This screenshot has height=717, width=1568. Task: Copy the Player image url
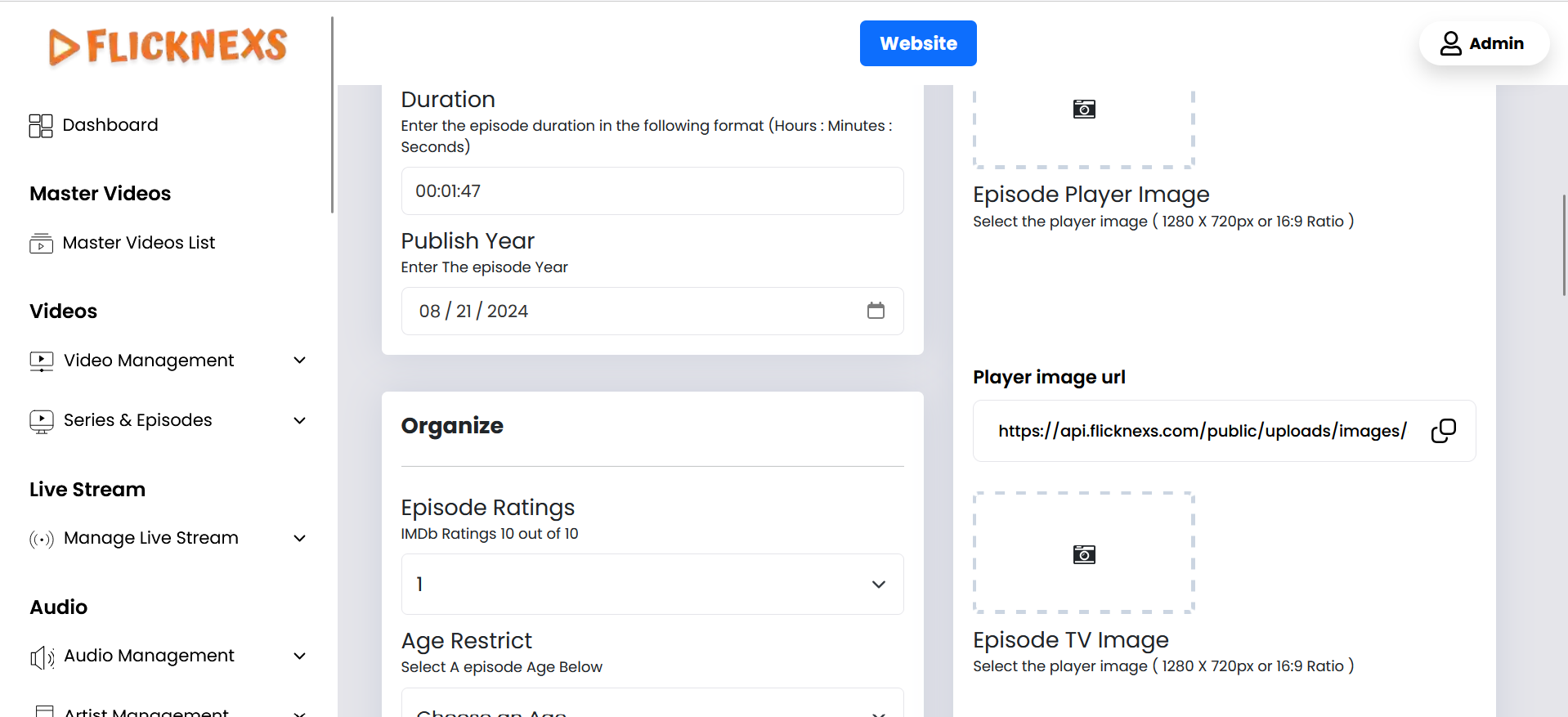coord(1443,431)
